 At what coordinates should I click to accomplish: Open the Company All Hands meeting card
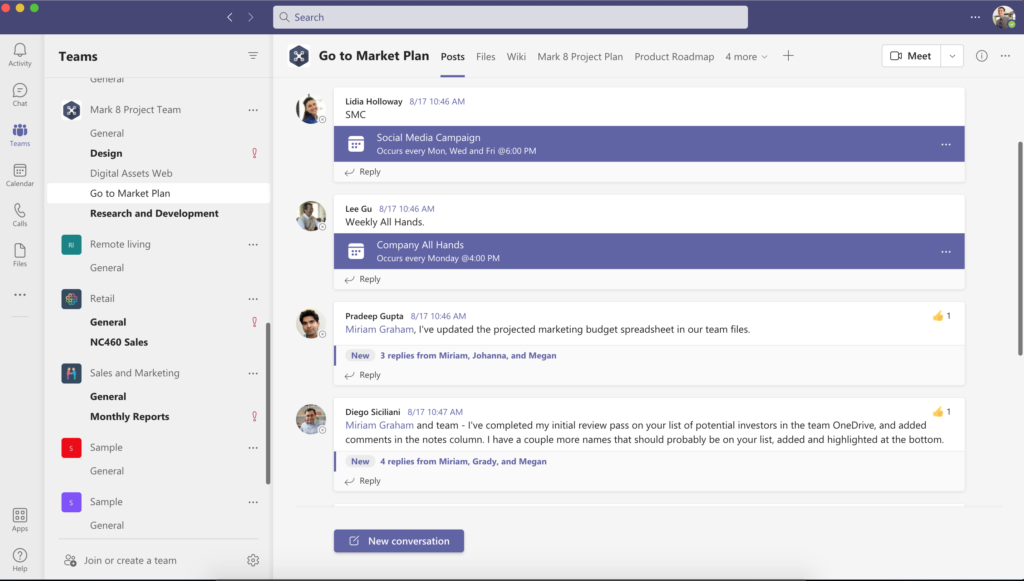(x=649, y=251)
